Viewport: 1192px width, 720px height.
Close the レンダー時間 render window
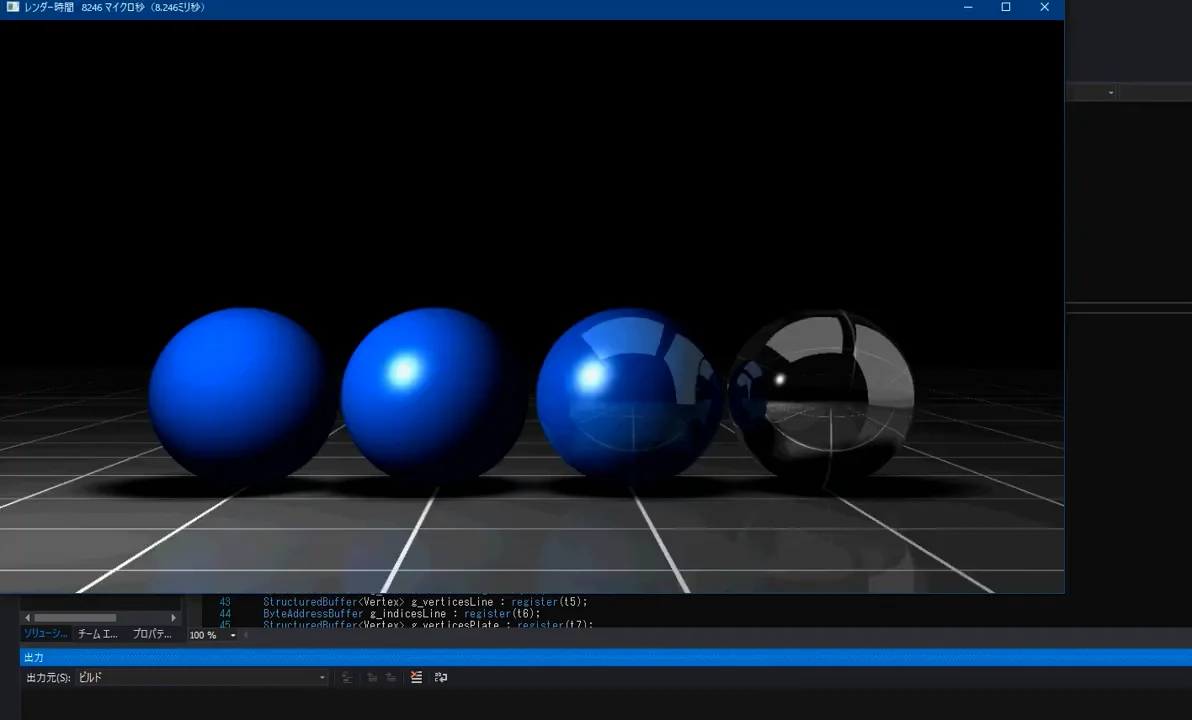[1045, 8]
